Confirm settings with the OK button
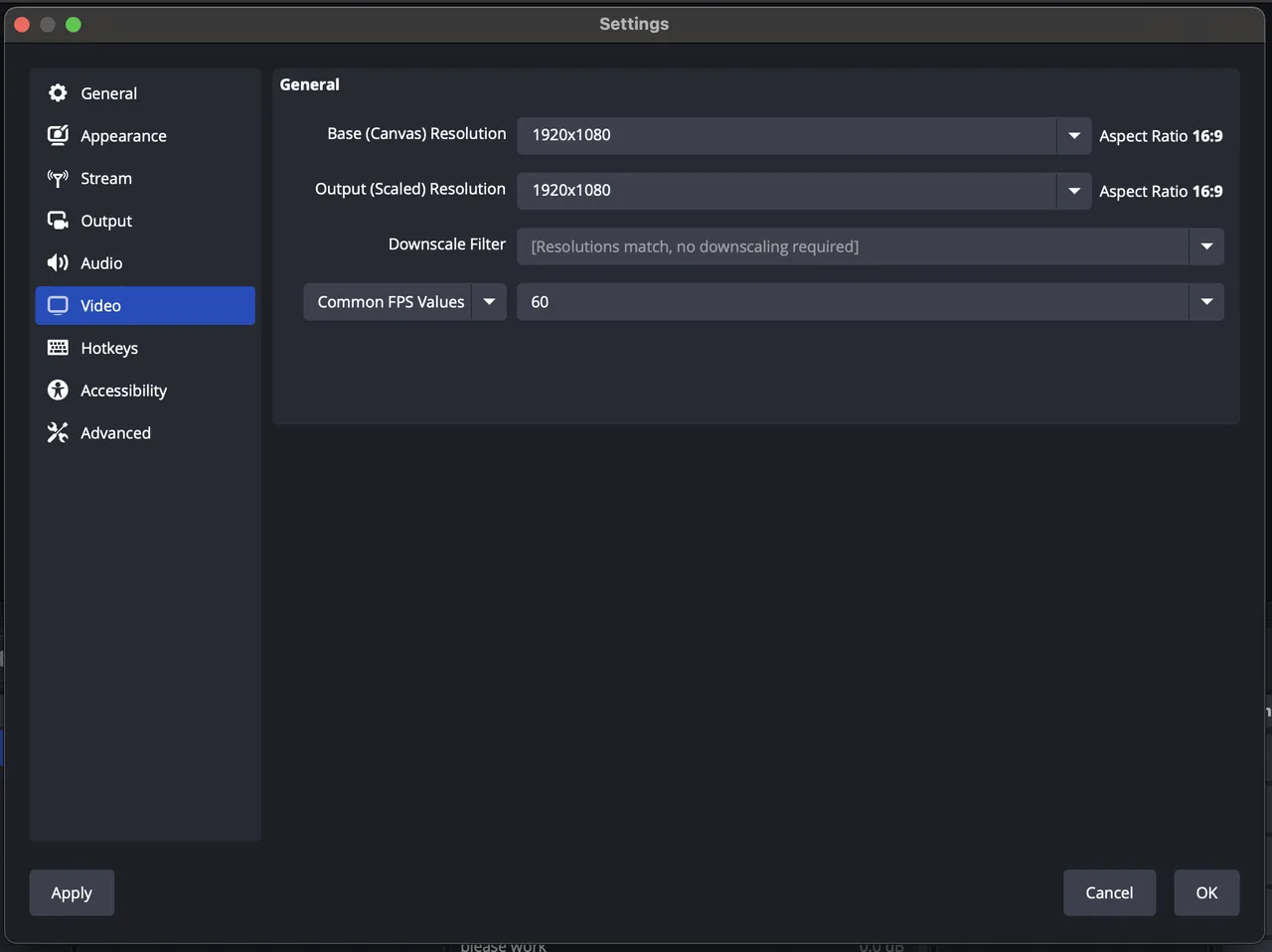 (x=1206, y=892)
